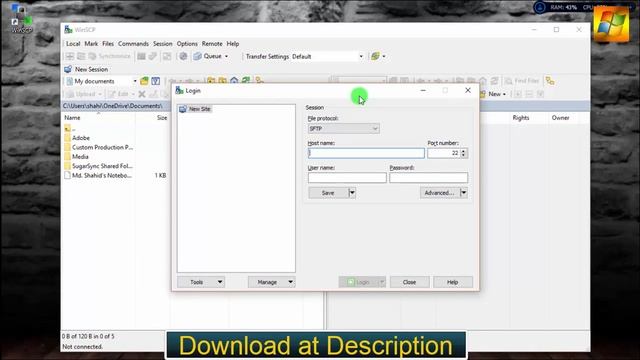Viewport: 640px width, 360px height.
Task: Open the Queue dropdown arrow
Action: click(227, 56)
